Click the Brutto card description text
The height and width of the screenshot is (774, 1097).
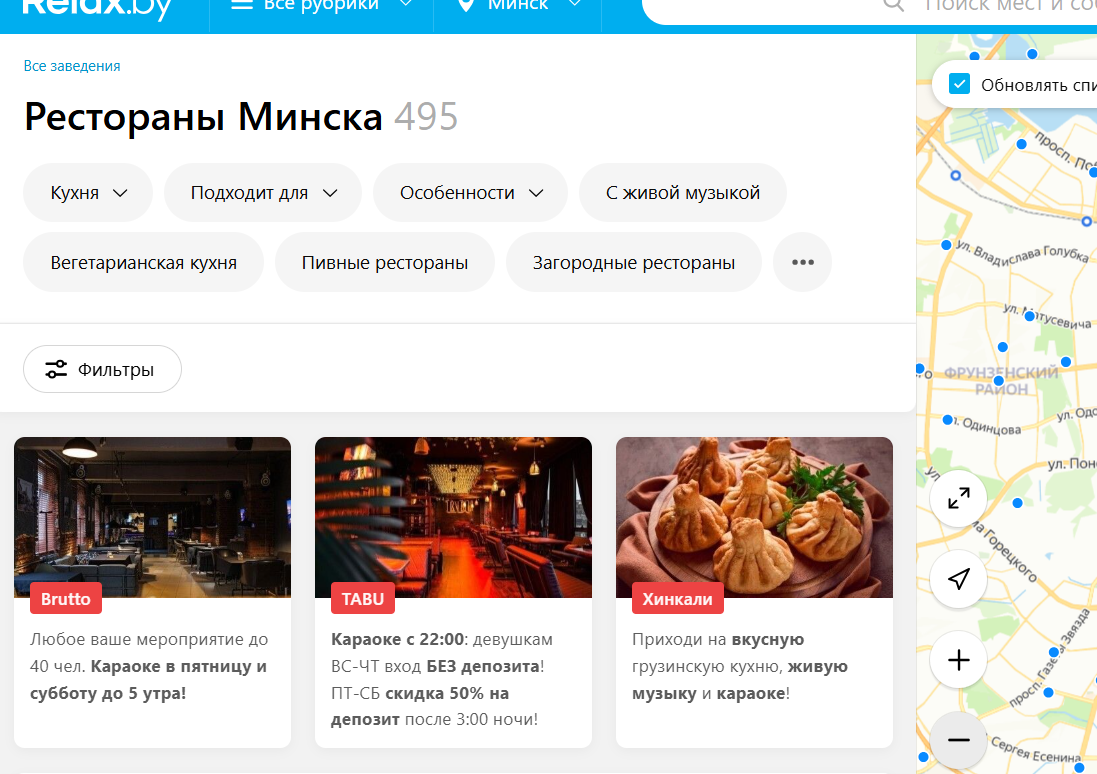pyautogui.click(x=149, y=666)
